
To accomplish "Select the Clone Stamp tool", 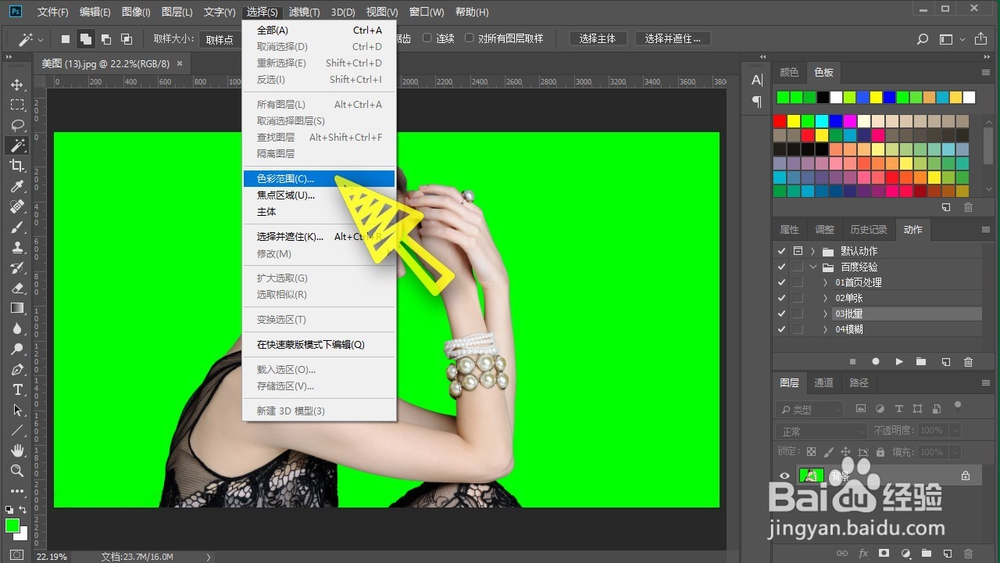I will pyautogui.click(x=17, y=247).
